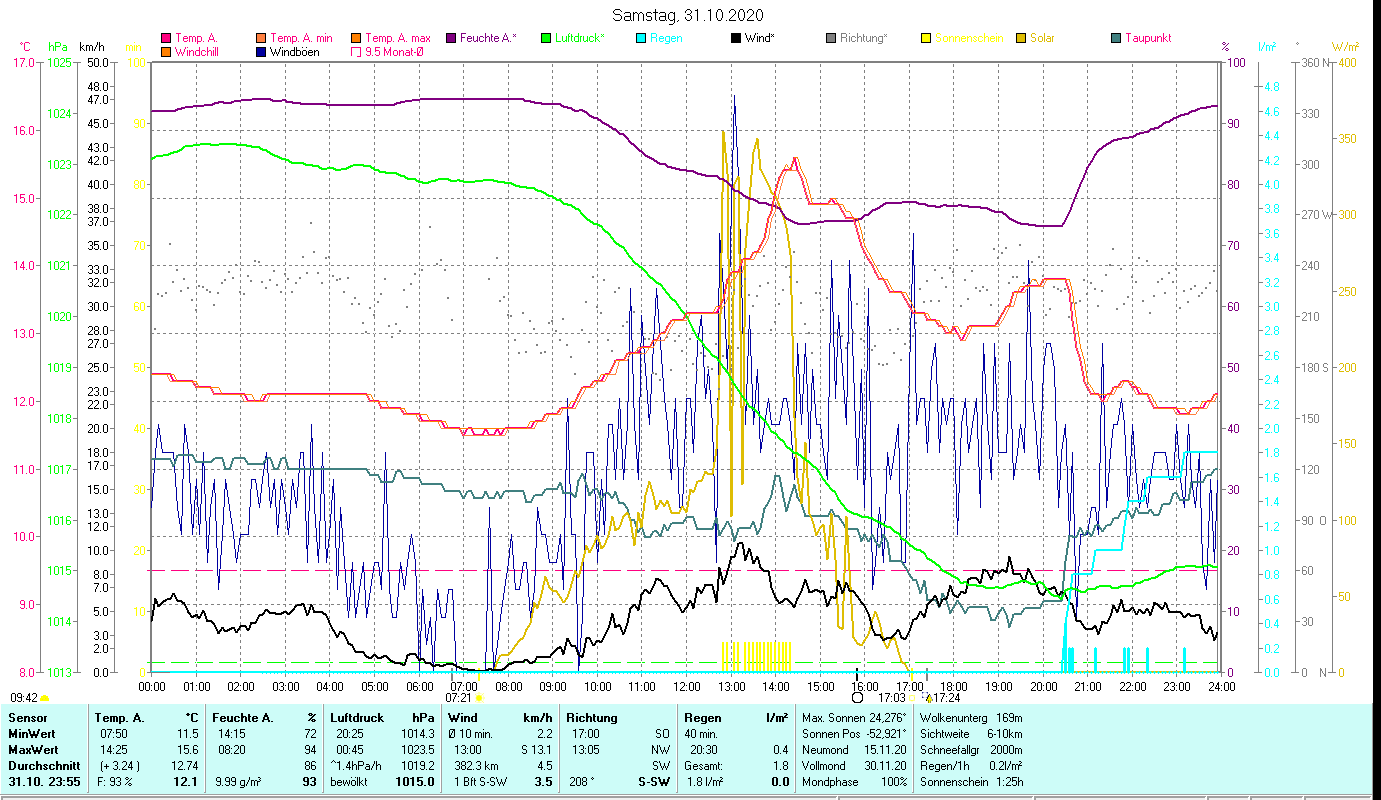Click the Windchill legend label
The image size is (1381, 800).
(x=201, y=52)
